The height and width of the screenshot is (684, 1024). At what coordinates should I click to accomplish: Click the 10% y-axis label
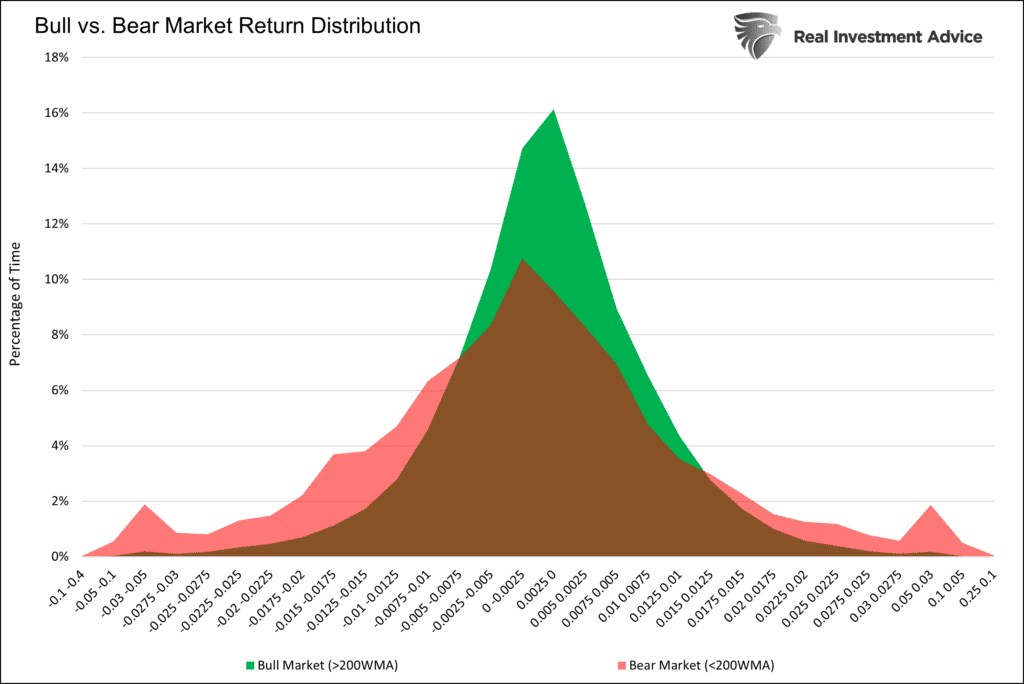[56, 280]
